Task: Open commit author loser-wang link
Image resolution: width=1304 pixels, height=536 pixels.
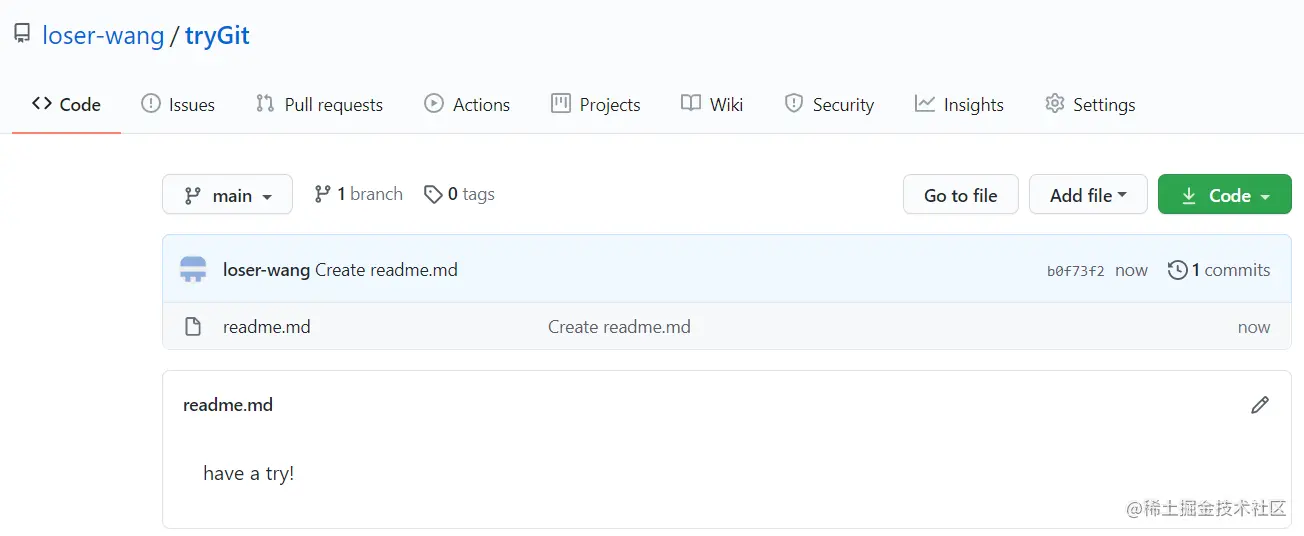Action: pos(266,270)
